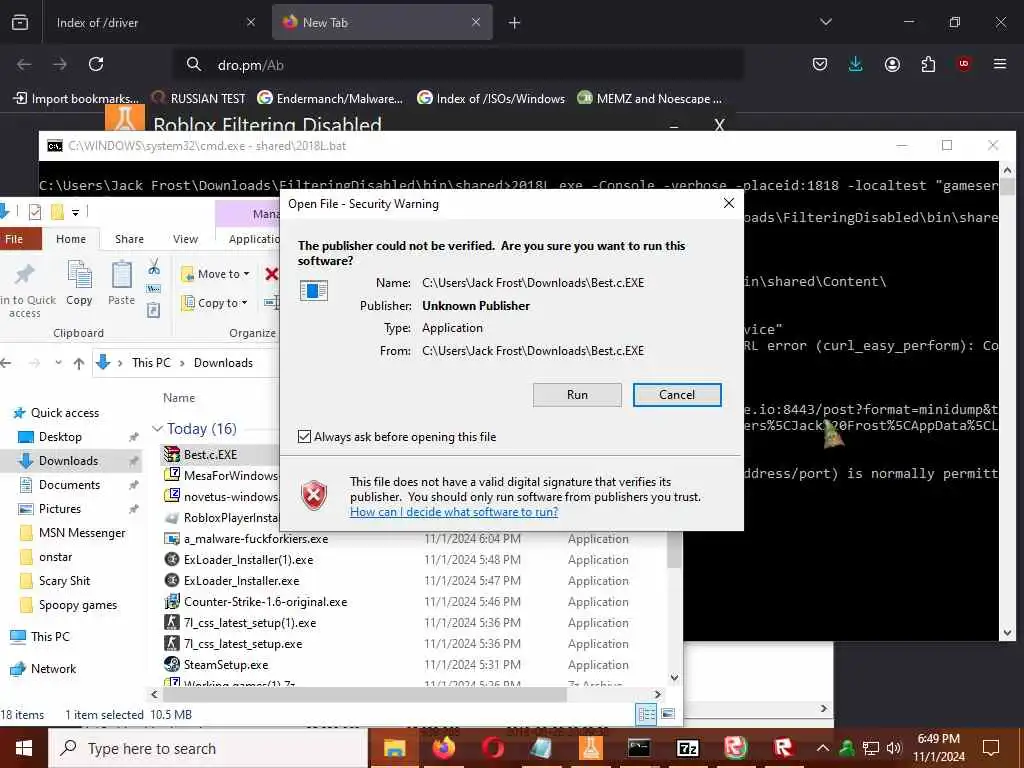Reload the Firefox page

pyautogui.click(x=96, y=64)
